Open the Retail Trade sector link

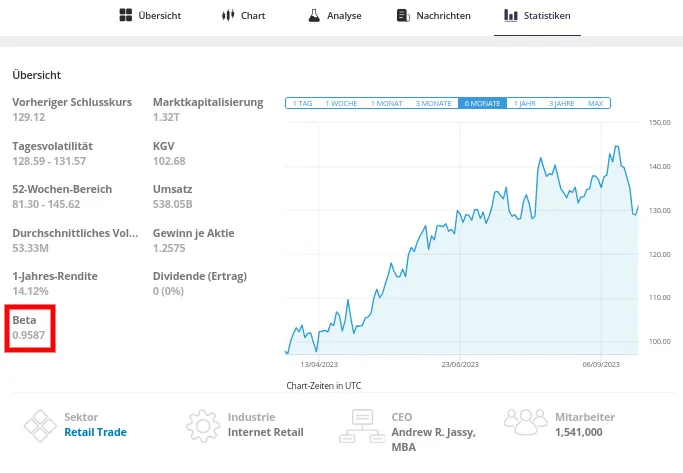(95, 433)
